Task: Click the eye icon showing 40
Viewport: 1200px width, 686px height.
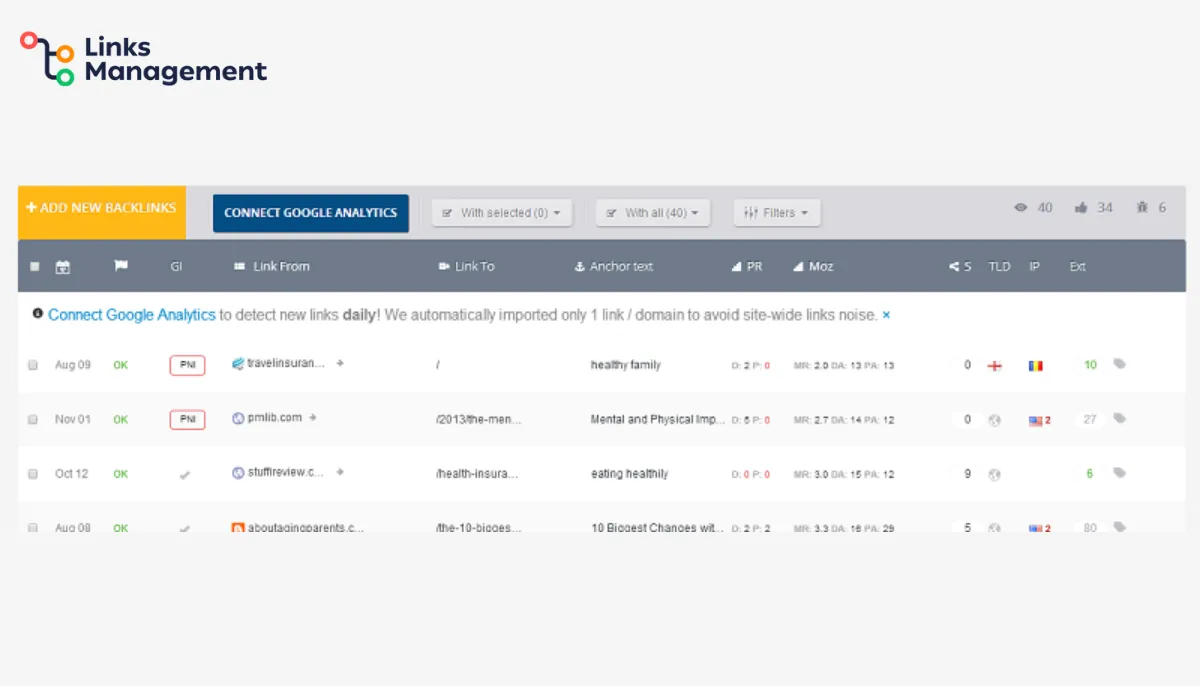Action: tap(1021, 208)
